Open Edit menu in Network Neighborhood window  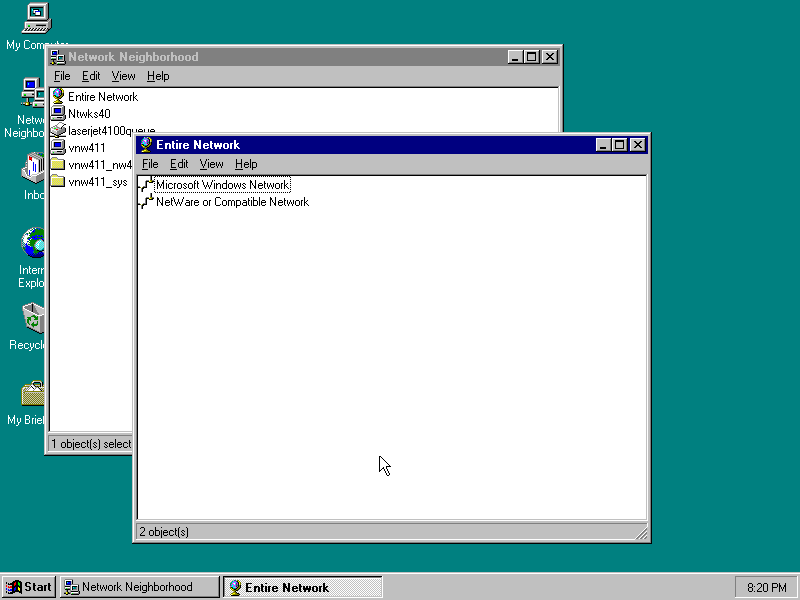(x=91, y=76)
